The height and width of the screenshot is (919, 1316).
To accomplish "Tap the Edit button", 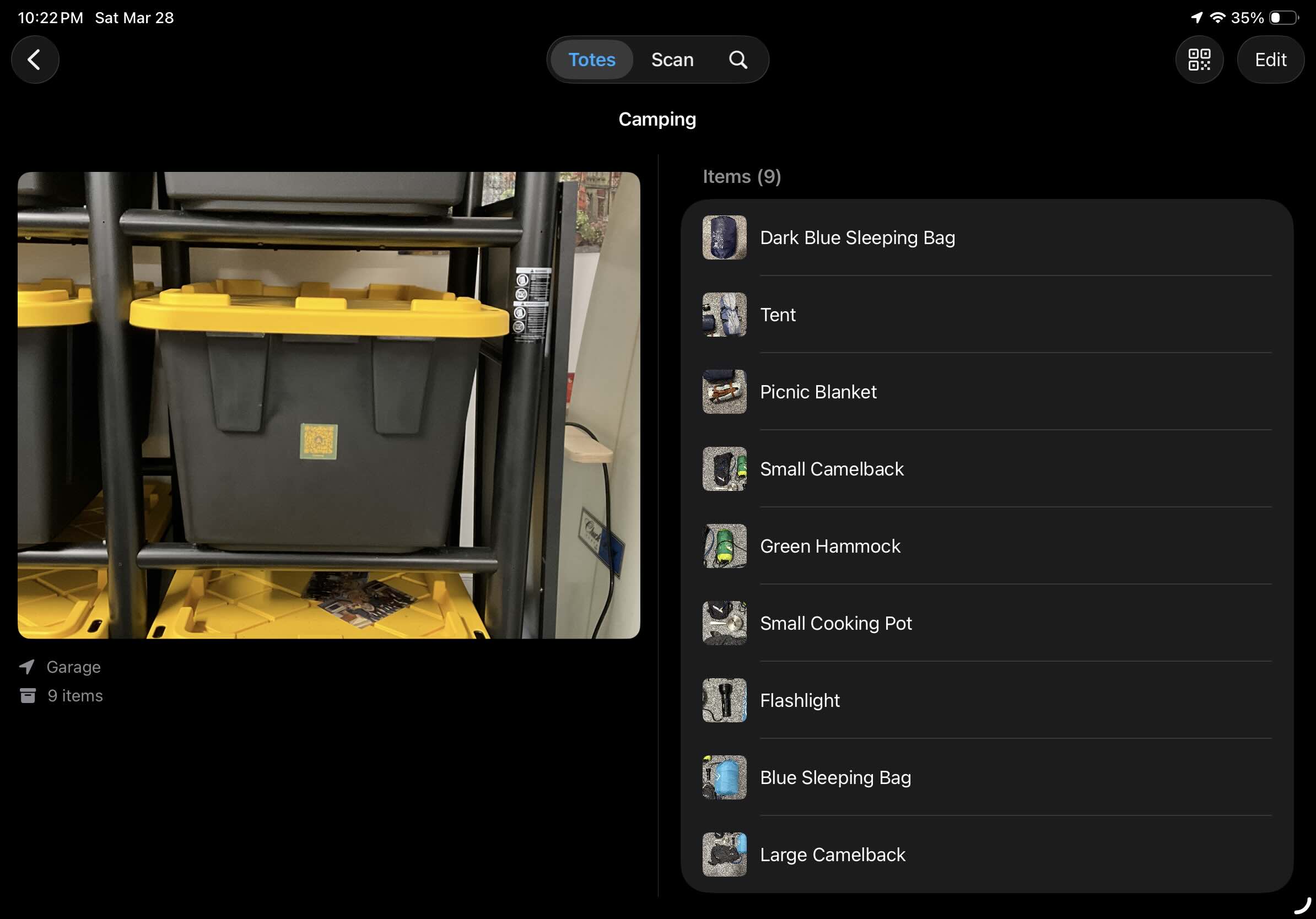I will (x=1270, y=60).
